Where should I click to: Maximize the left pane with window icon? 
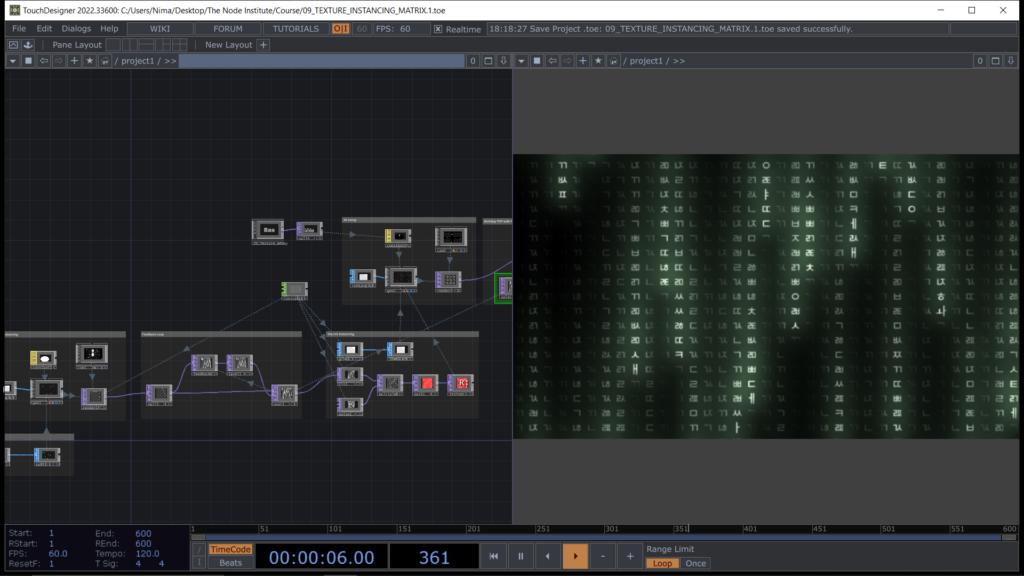[x=488, y=61]
